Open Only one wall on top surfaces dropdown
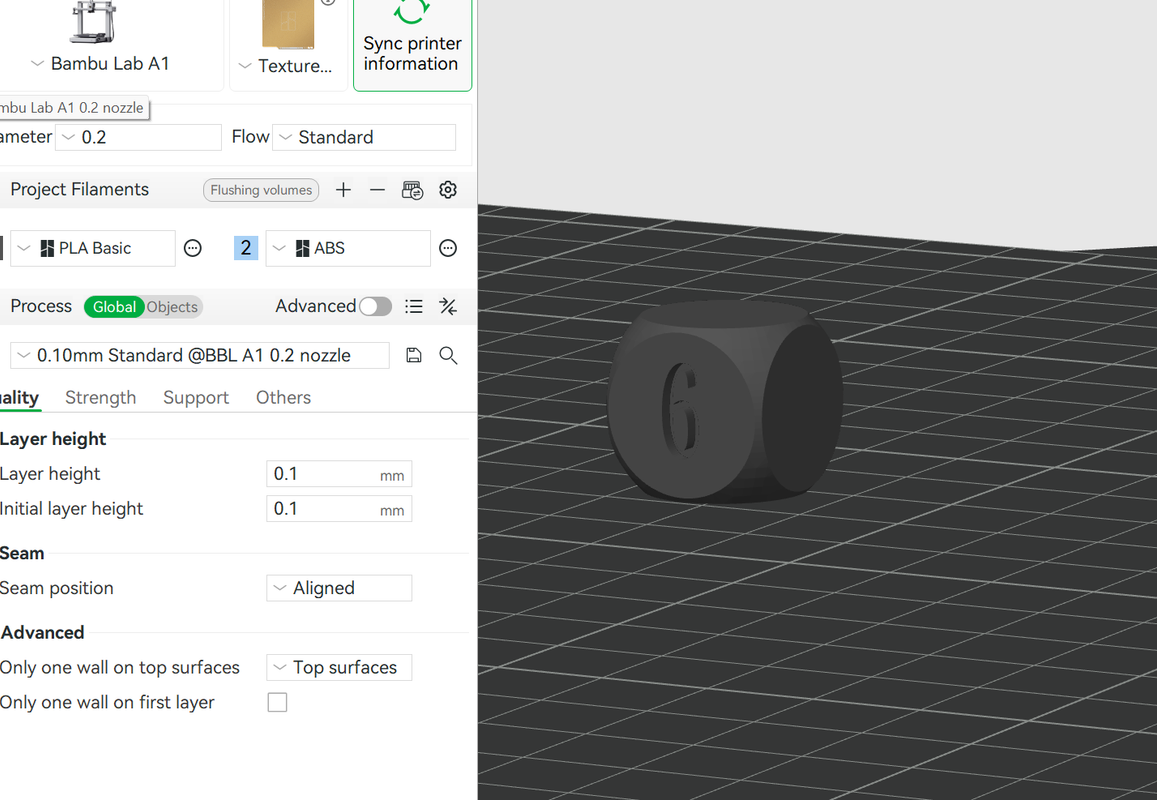1157x800 pixels. (339, 668)
